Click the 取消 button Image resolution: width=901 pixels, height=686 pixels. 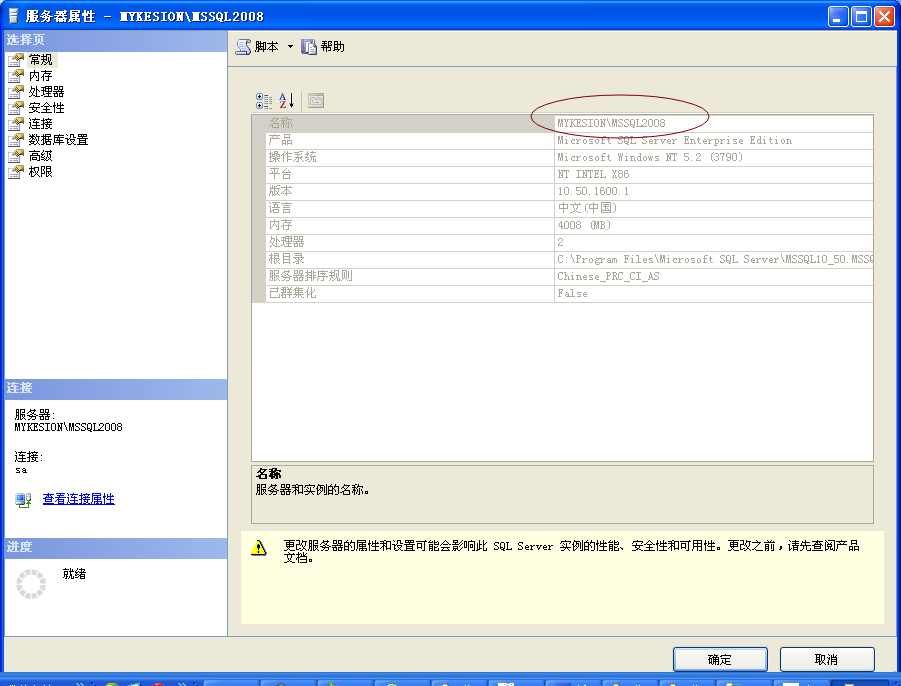[827, 659]
